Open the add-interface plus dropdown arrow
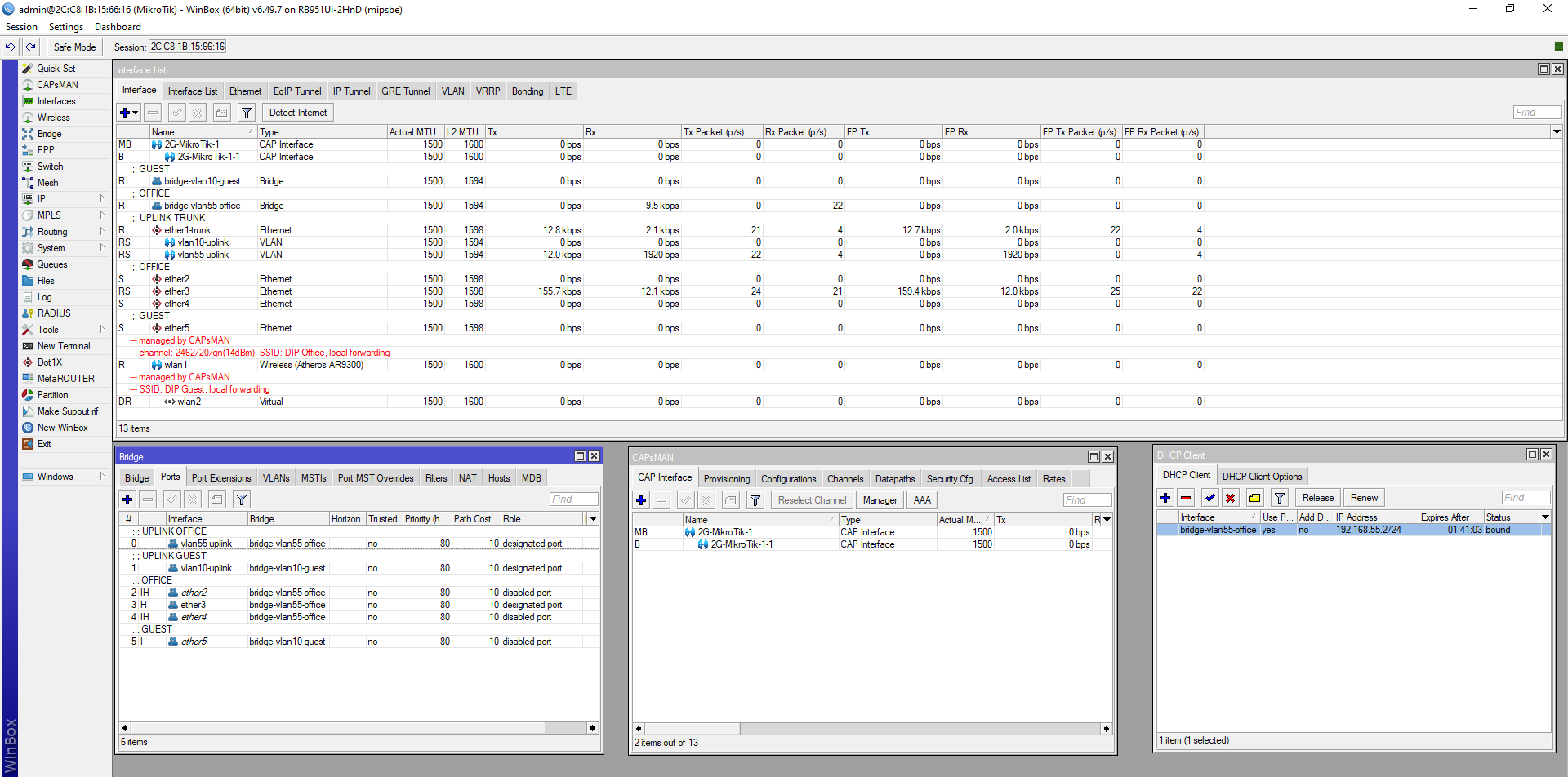Viewport: 1568px width, 777px height. pyautogui.click(x=136, y=113)
